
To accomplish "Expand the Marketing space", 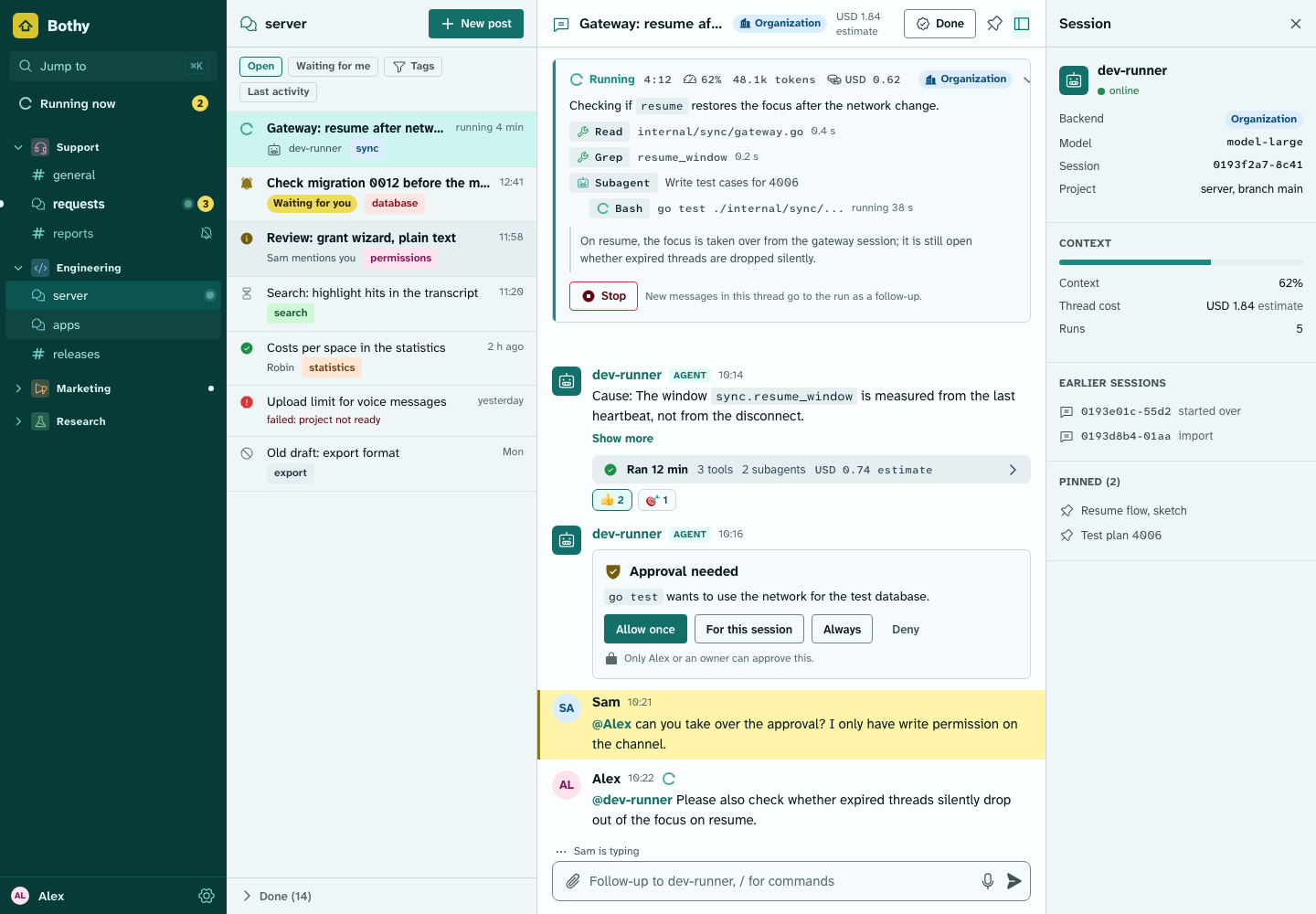I will tap(18, 388).
